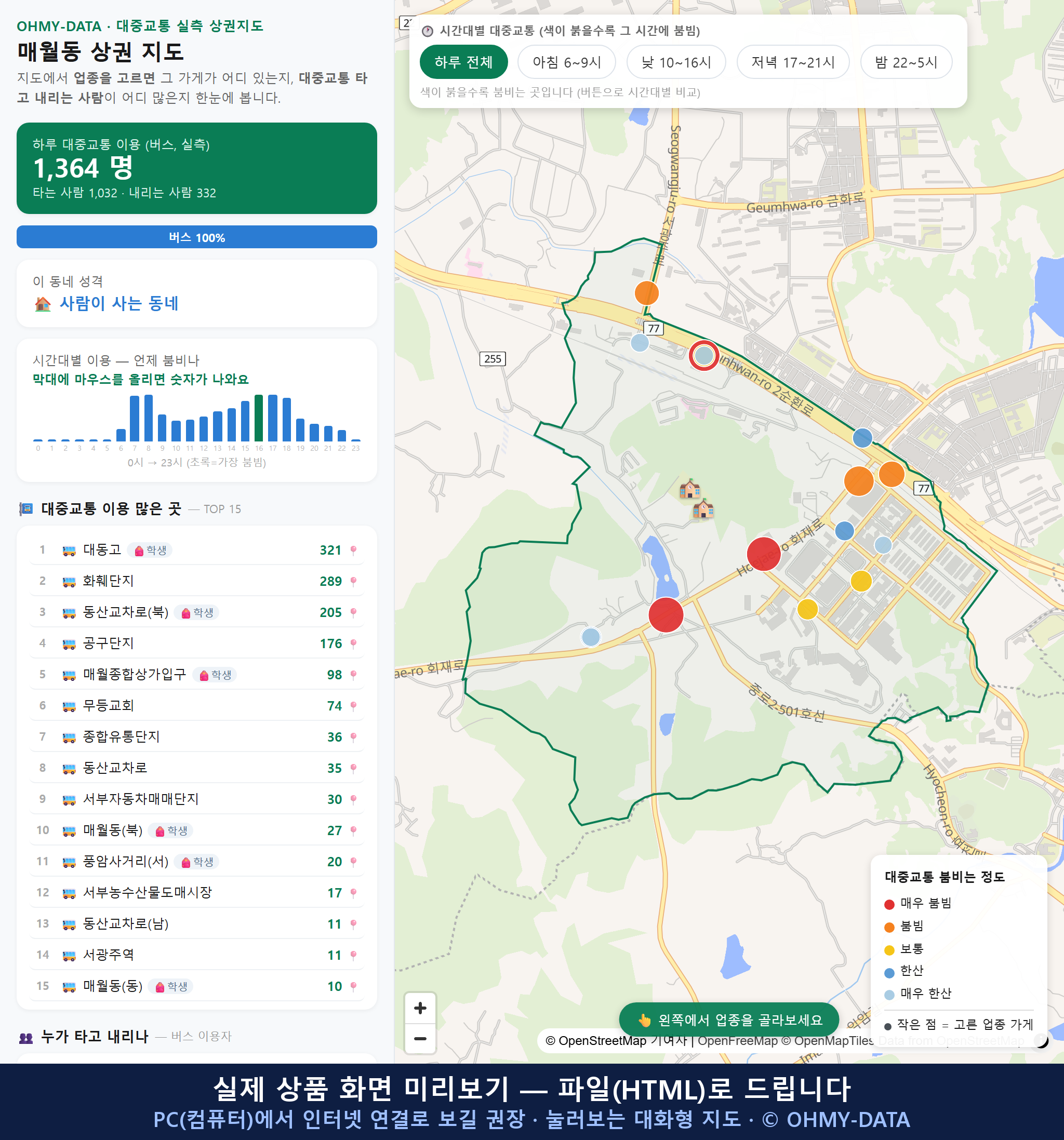The image size is (1064, 1140).
Task: Switch to 아침 6~9시 time filter
Action: click(x=566, y=62)
